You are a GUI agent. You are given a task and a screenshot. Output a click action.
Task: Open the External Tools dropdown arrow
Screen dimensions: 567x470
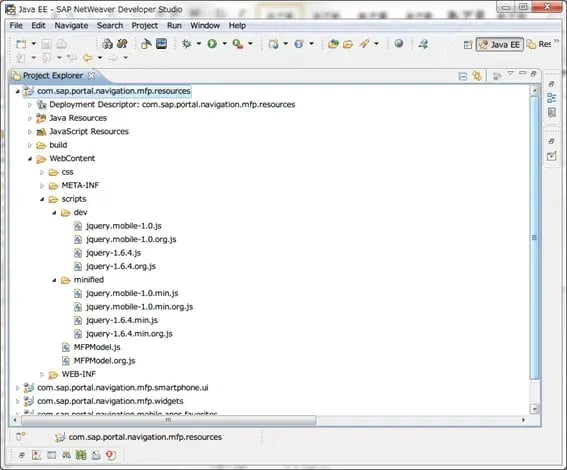[x=250, y=44]
